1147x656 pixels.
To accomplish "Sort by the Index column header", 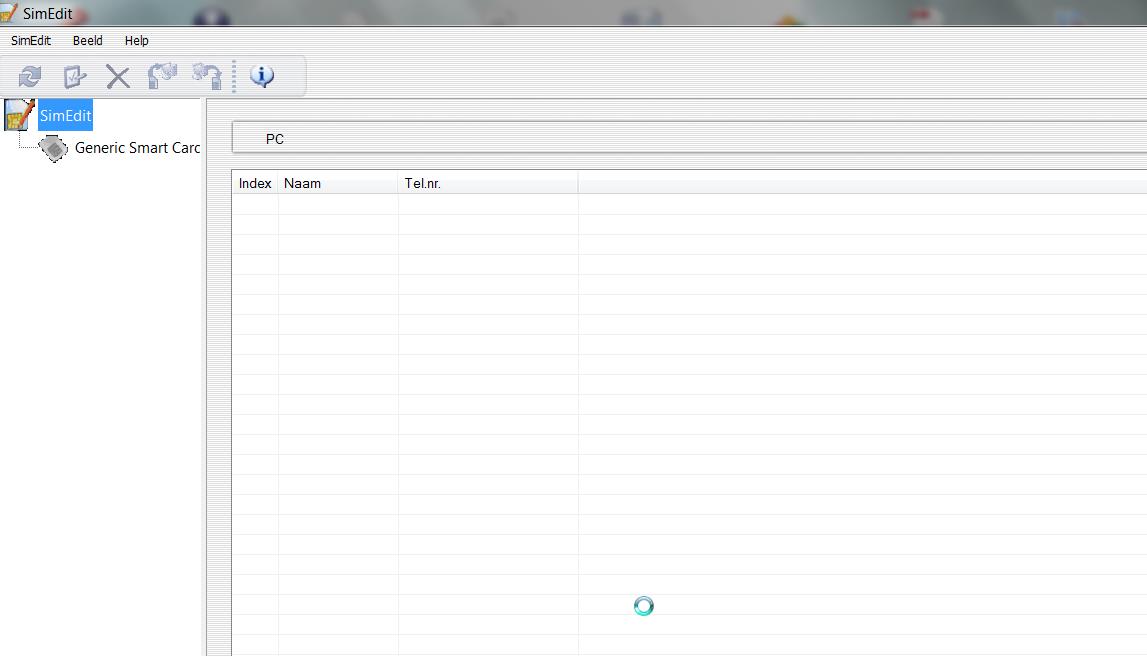I will click(255, 183).
